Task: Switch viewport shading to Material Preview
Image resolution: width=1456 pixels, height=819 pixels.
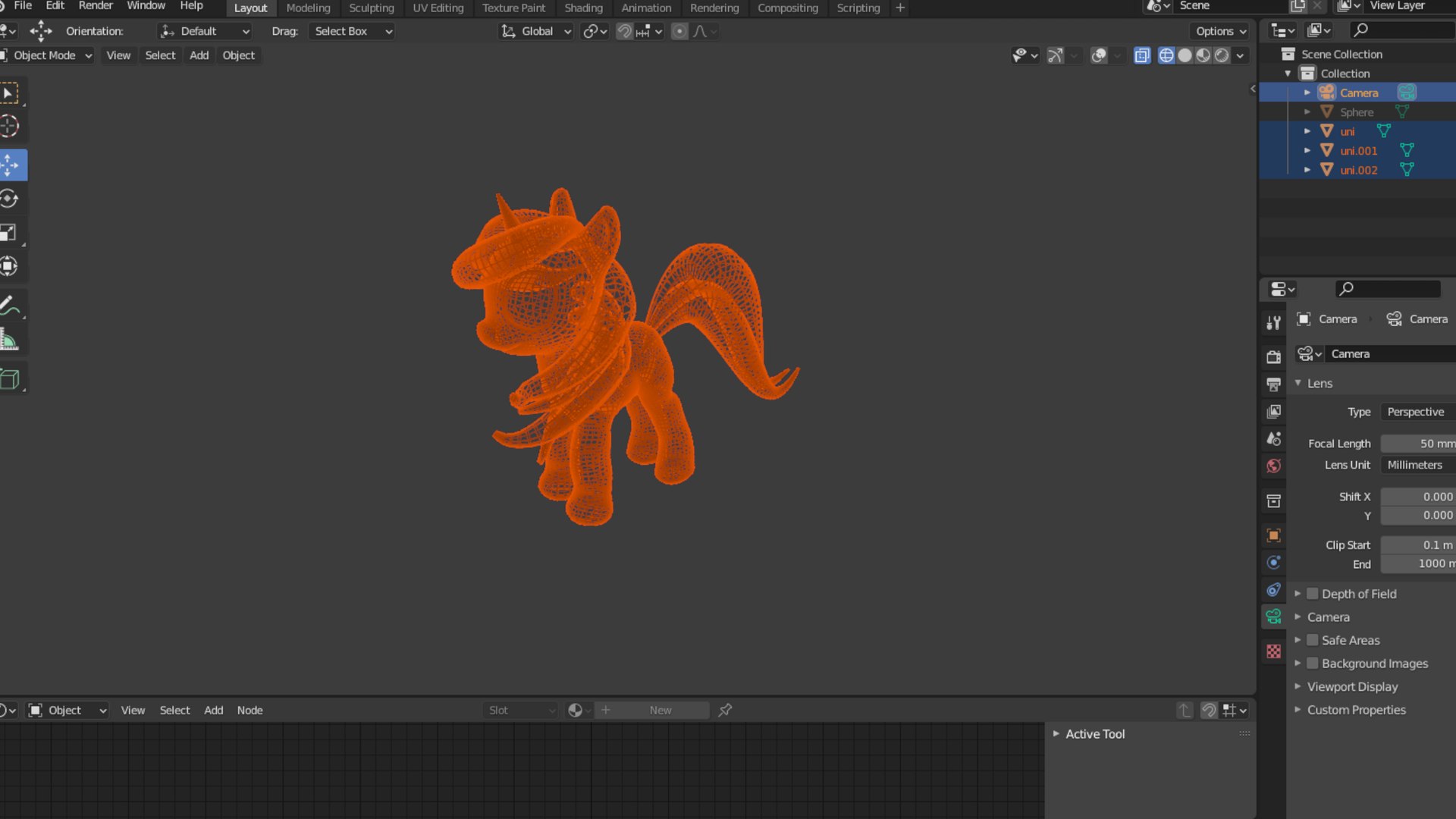Action: click(x=1203, y=55)
